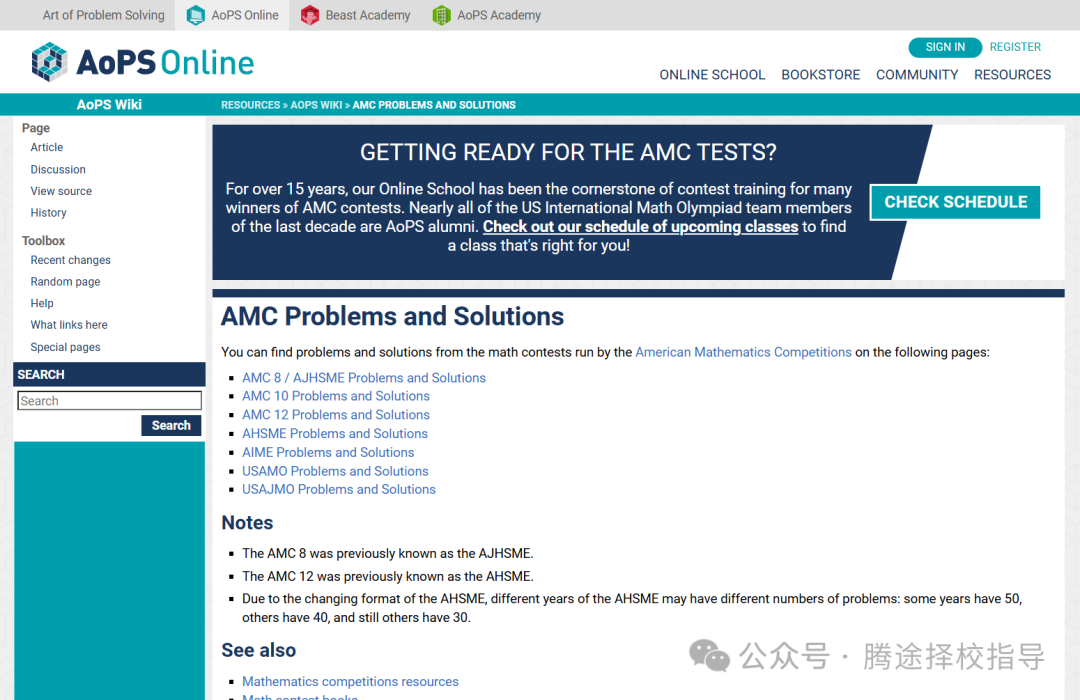Open AMC 10 Problems and Solutions
The width and height of the screenshot is (1080, 700).
[335, 396]
